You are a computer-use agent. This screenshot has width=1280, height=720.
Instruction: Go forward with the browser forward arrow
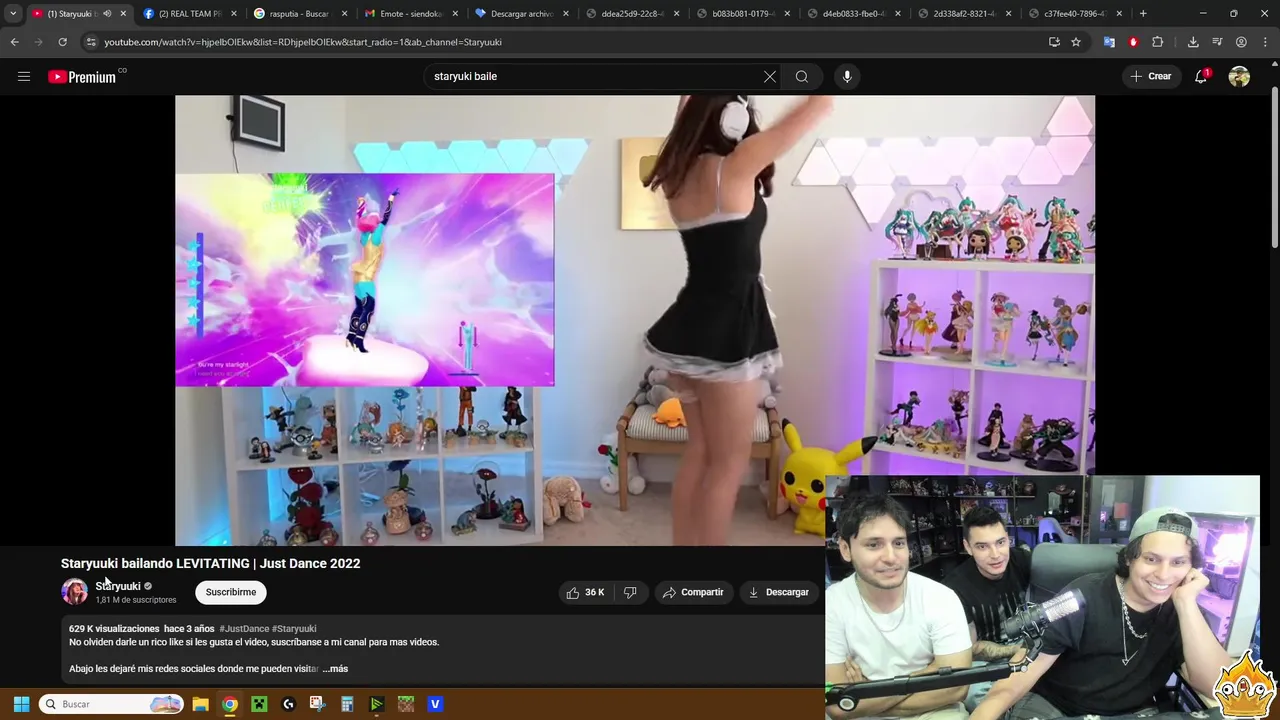pyautogui.click(x=38, y=42)
